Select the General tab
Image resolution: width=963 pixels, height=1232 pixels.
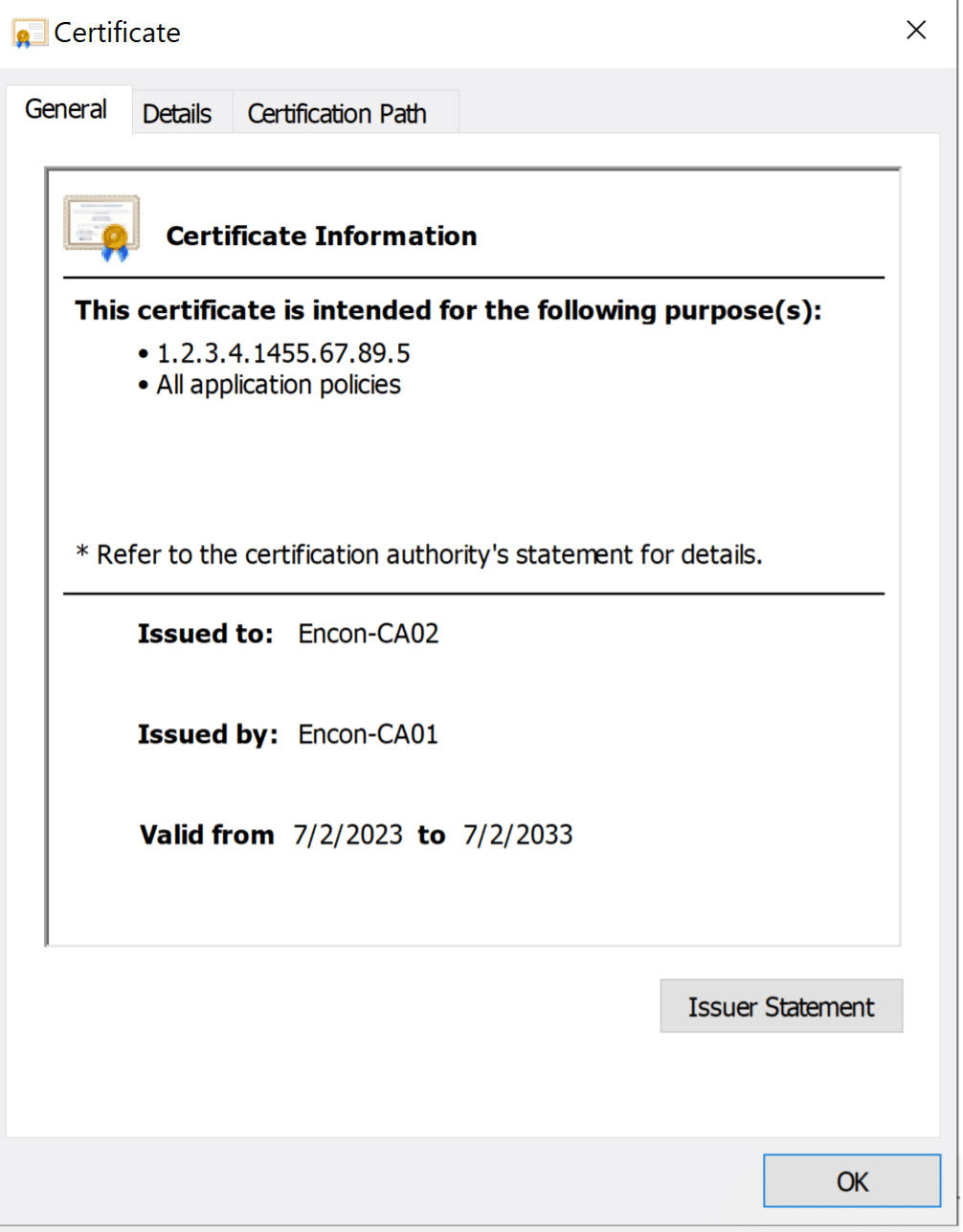coord(65,110)
